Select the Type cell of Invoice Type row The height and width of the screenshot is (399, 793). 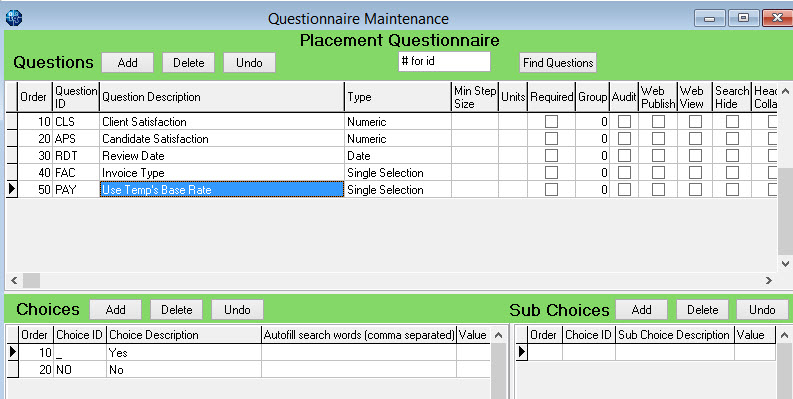pyautogui.click(x=398, y=172)
